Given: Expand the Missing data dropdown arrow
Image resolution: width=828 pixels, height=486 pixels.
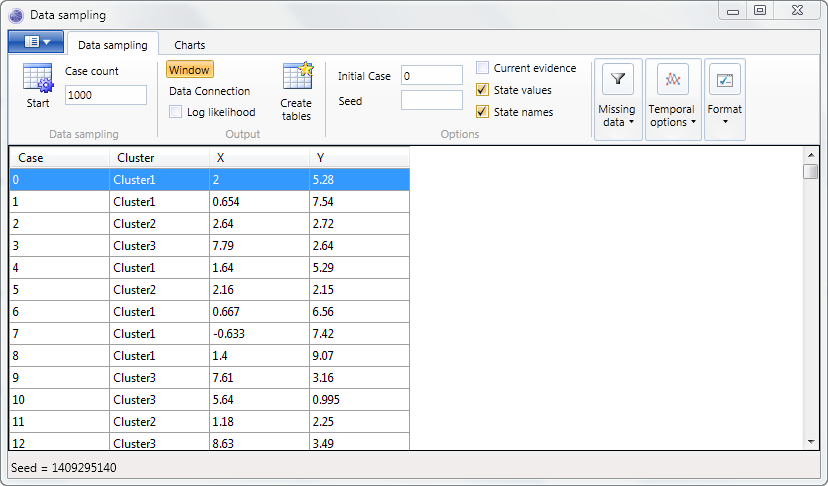Looking at the screenshot, I should (631, 123).
